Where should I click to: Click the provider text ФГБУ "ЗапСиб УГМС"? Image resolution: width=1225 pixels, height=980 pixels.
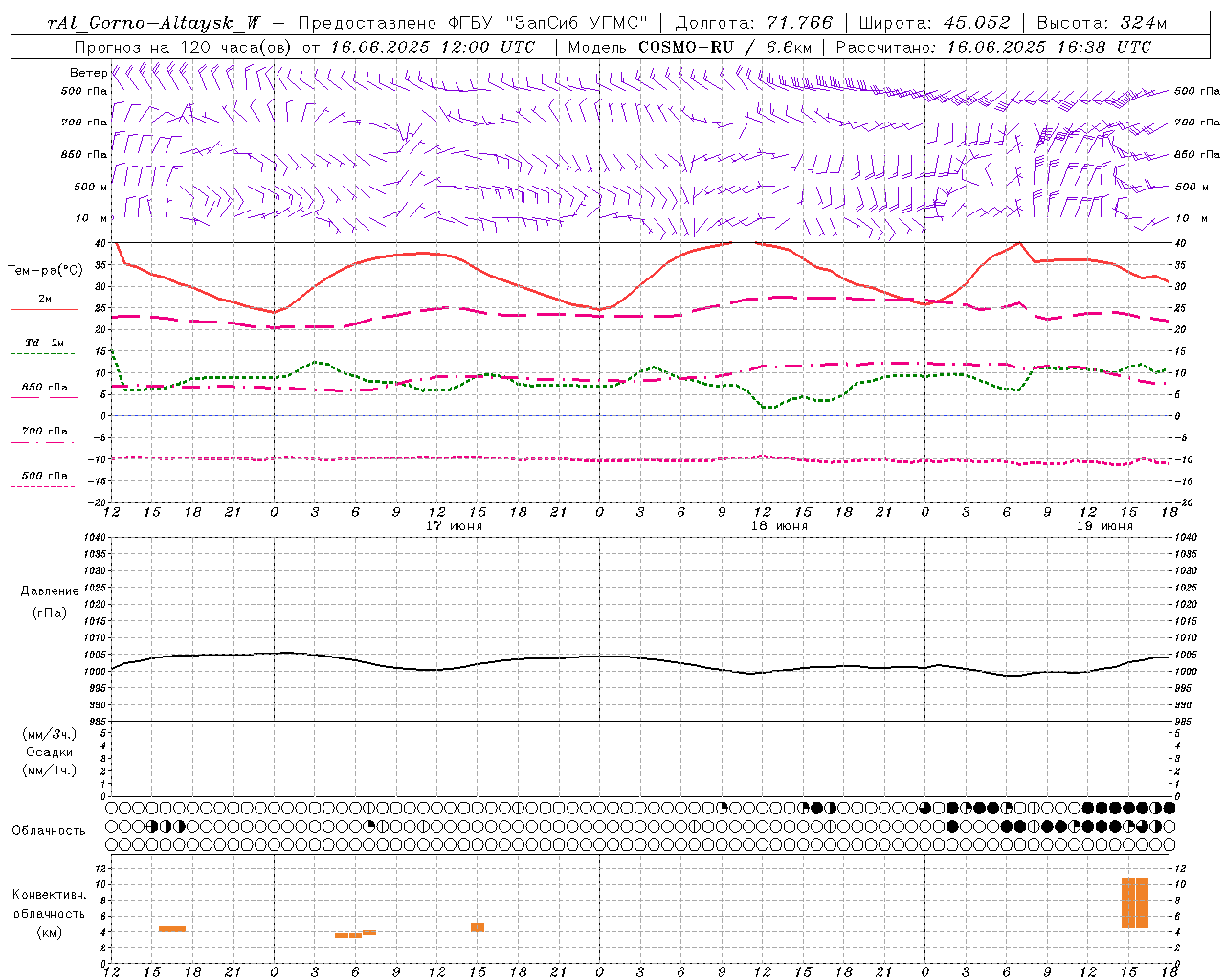547,23
